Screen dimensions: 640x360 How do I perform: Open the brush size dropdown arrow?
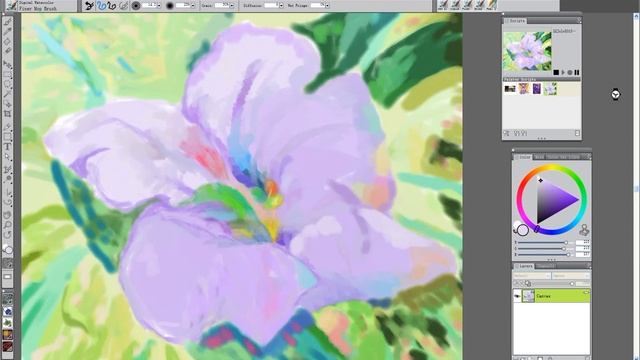159,6
